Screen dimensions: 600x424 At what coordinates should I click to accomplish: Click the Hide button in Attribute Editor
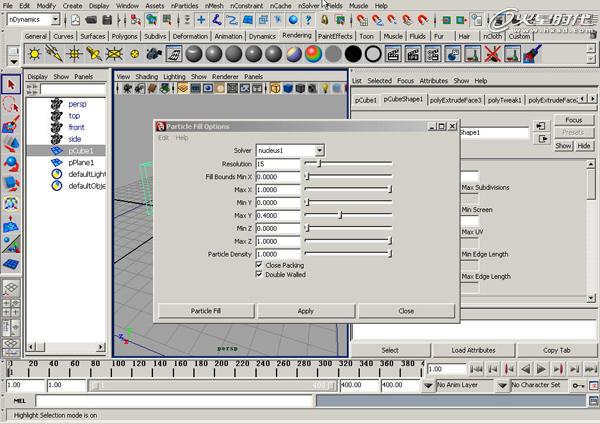(584, 146)
